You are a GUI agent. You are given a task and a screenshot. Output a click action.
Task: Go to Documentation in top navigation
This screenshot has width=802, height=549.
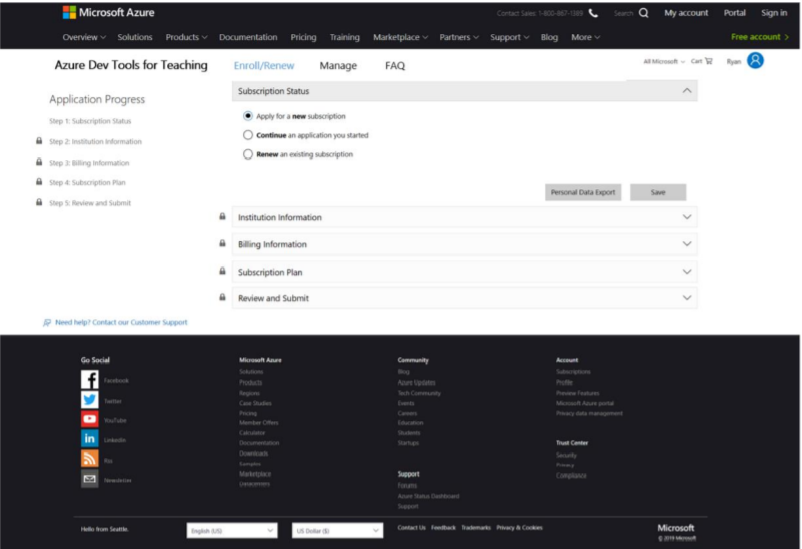click(x=248, y=37)
